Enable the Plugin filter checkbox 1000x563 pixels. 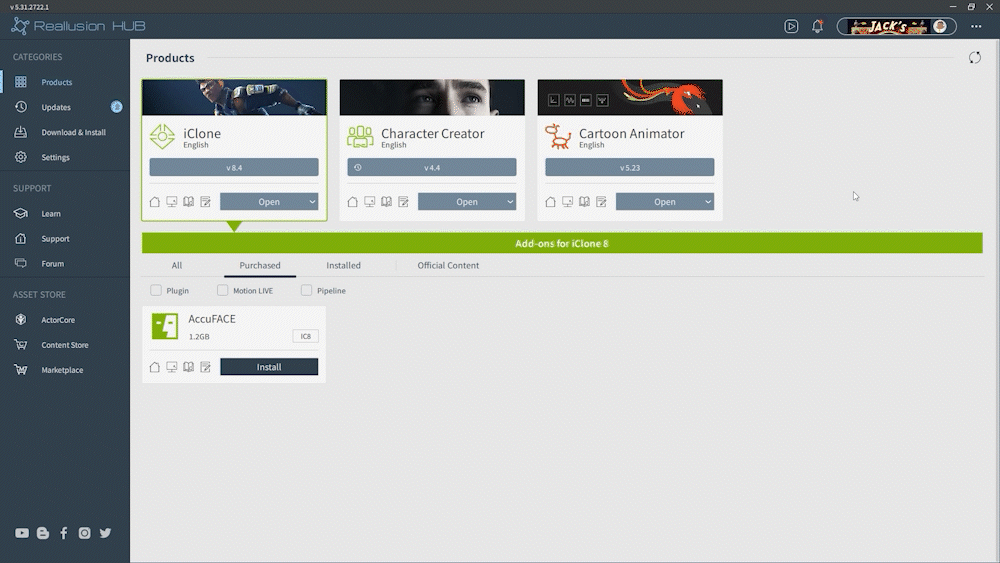(156, 291)
